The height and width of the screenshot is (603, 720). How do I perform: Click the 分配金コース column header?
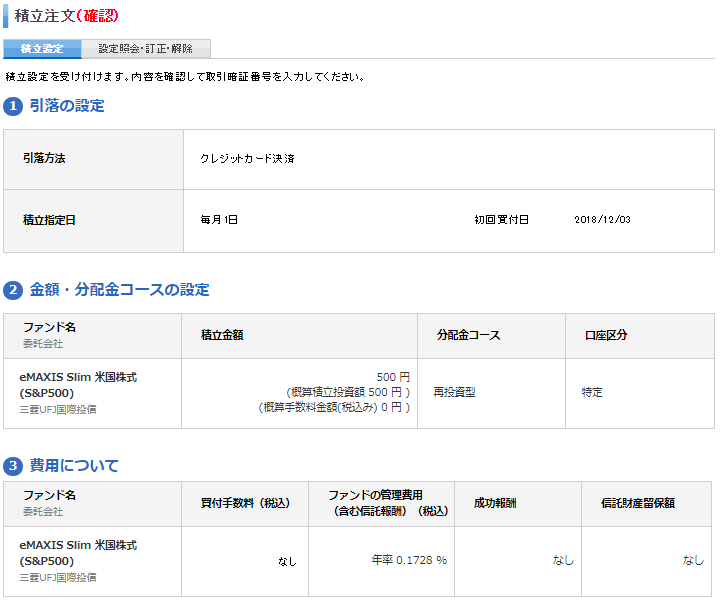tap(468, 335)
